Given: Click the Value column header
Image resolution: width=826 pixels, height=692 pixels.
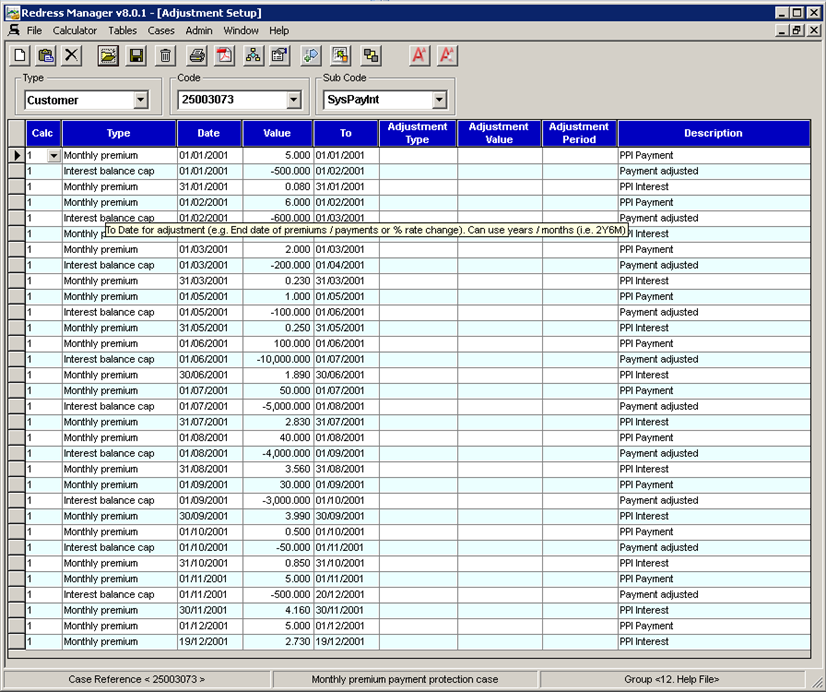Looking at the screenshot, I should pos(277,133).
